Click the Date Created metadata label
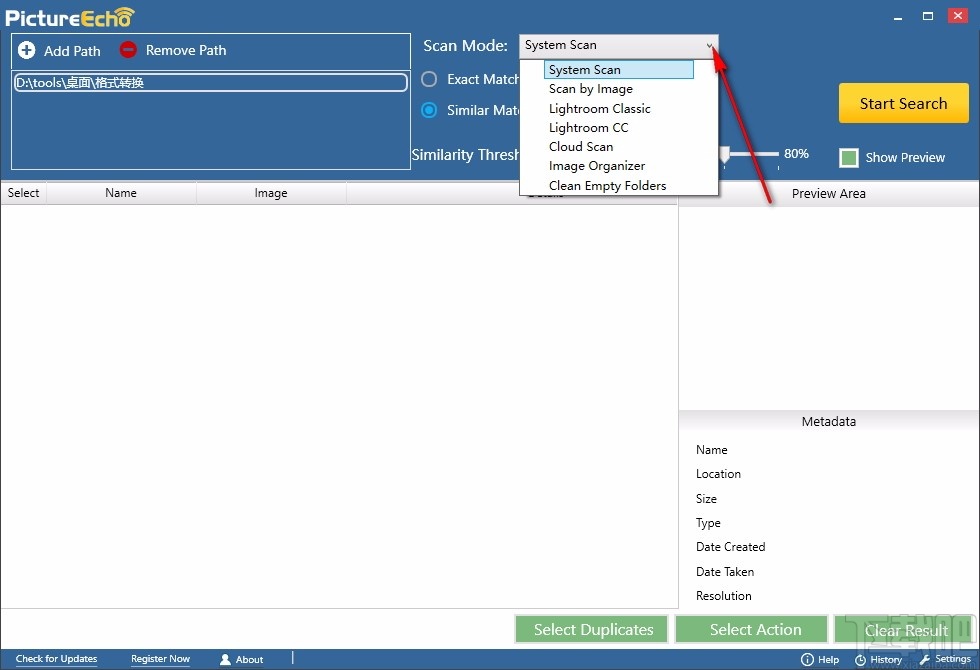This screenshot has height=670, width=980. point(730,547)
